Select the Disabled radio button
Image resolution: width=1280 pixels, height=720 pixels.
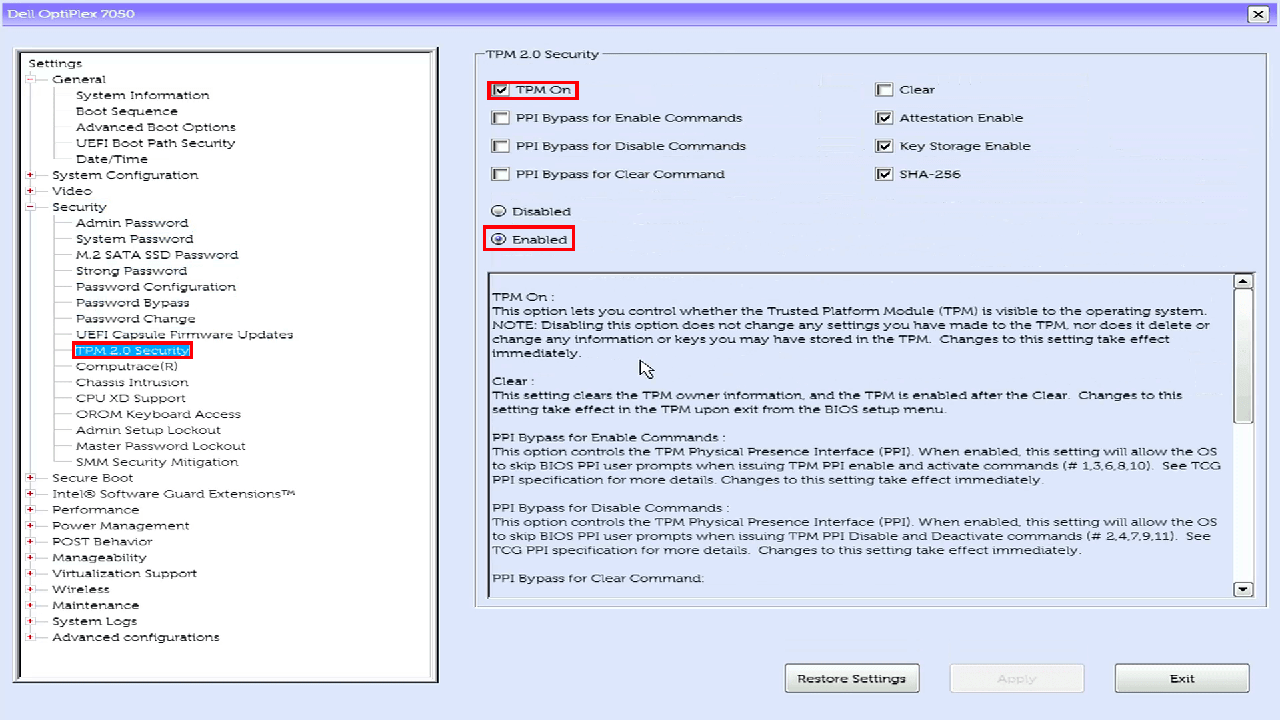(x=499, y=212)
